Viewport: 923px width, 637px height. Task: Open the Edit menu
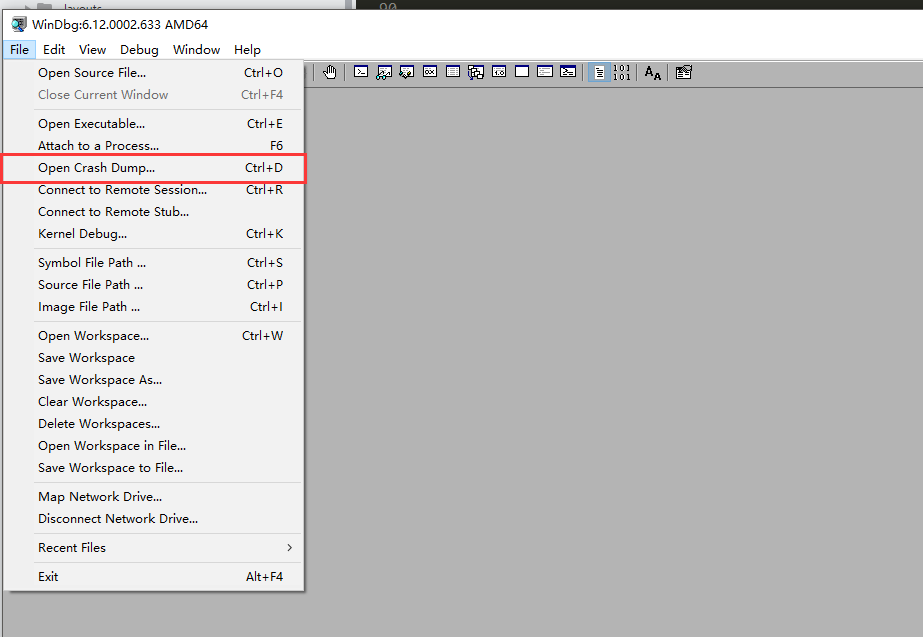54,49
